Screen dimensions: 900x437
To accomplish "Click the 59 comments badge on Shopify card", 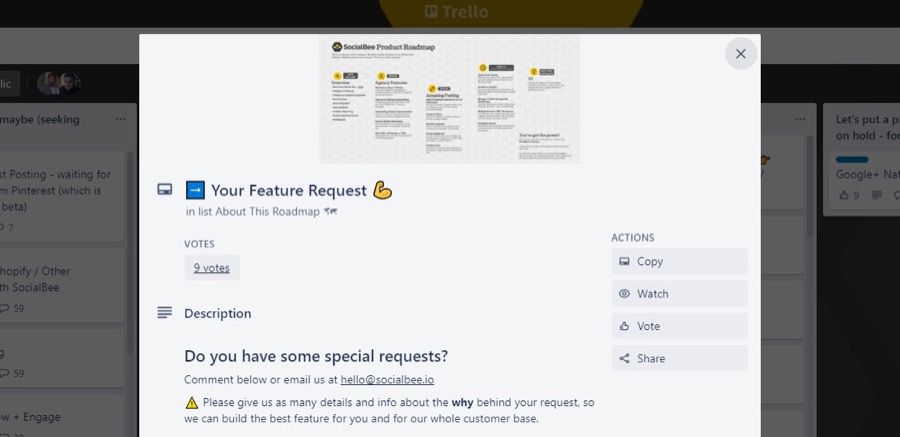I will [x=11, y=308].
